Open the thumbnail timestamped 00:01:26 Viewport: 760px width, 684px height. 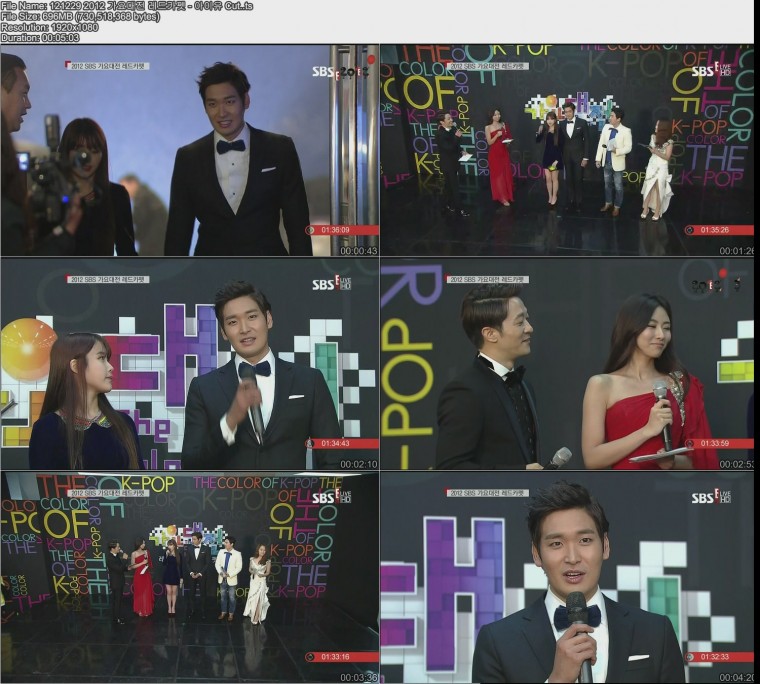click(568, 150)
